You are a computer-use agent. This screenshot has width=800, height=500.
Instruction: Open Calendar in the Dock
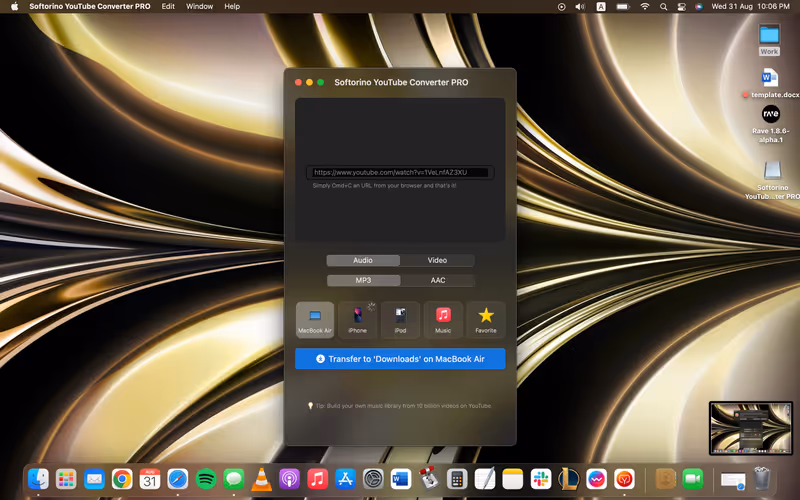pyautogui.click(x=150, y=479)
